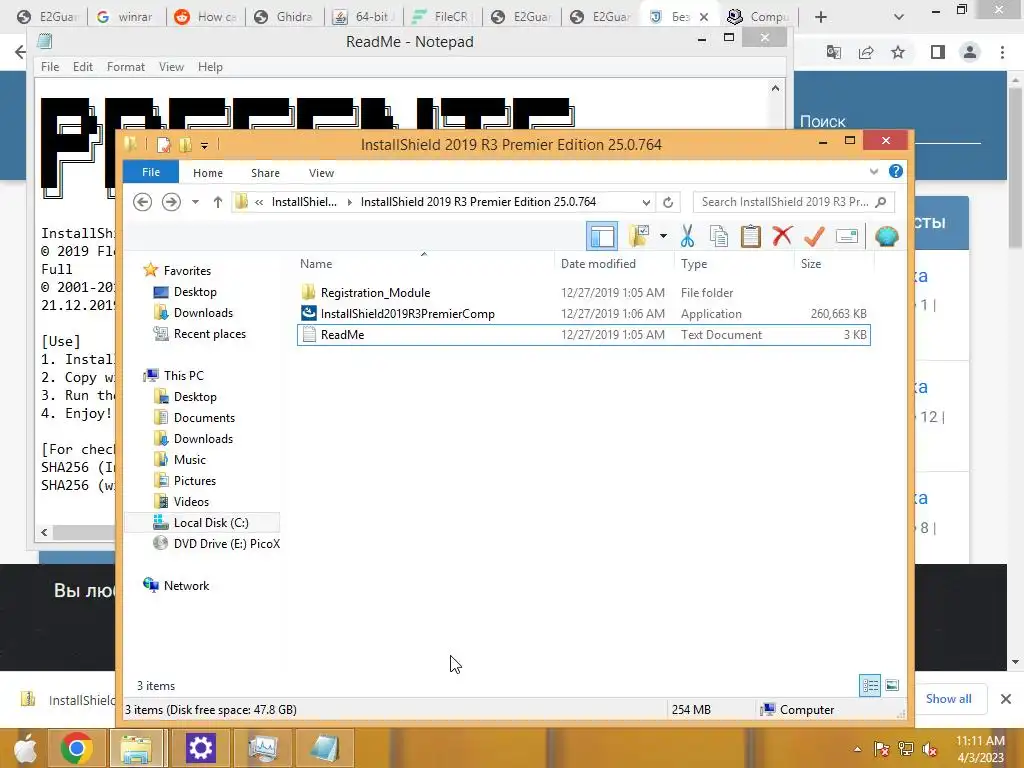Click Notepad vertical scrollbar up arrow
The image size is (1024, 768).
pyautogui.click(x=775, y=88)
